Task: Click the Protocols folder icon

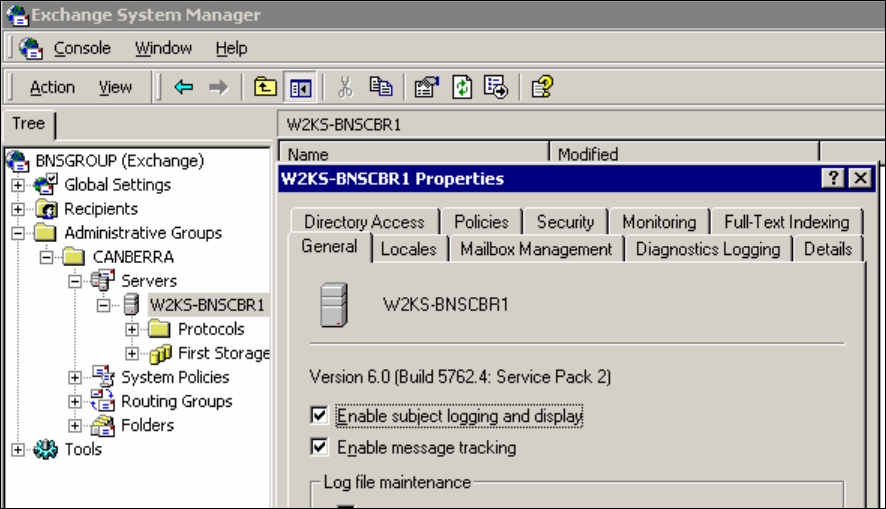Action: pyautogui.click(x=159, y=329)
